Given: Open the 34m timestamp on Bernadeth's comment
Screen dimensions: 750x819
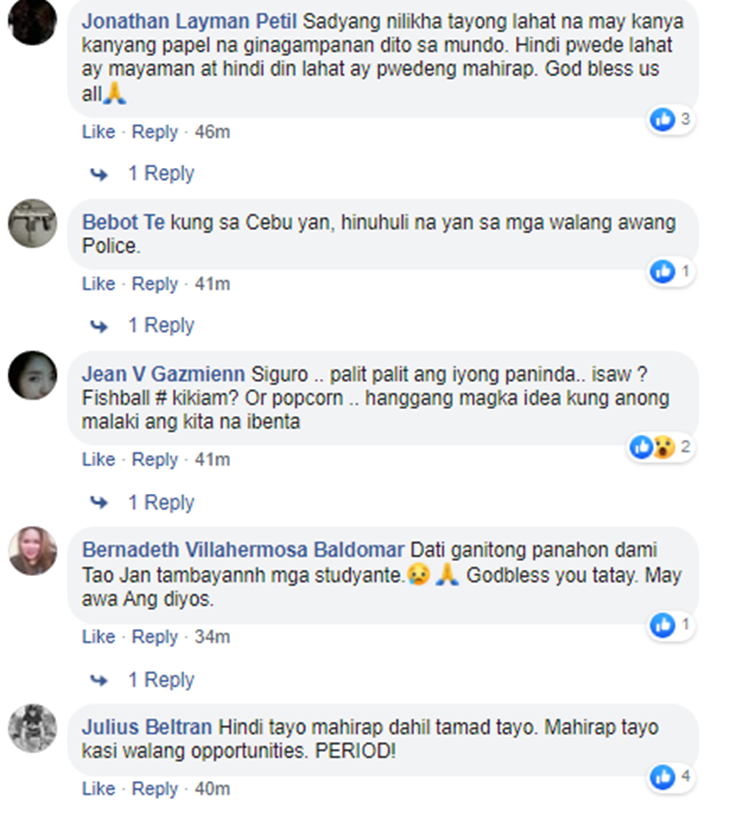Looking at the screenshot, I should (212, 637).
